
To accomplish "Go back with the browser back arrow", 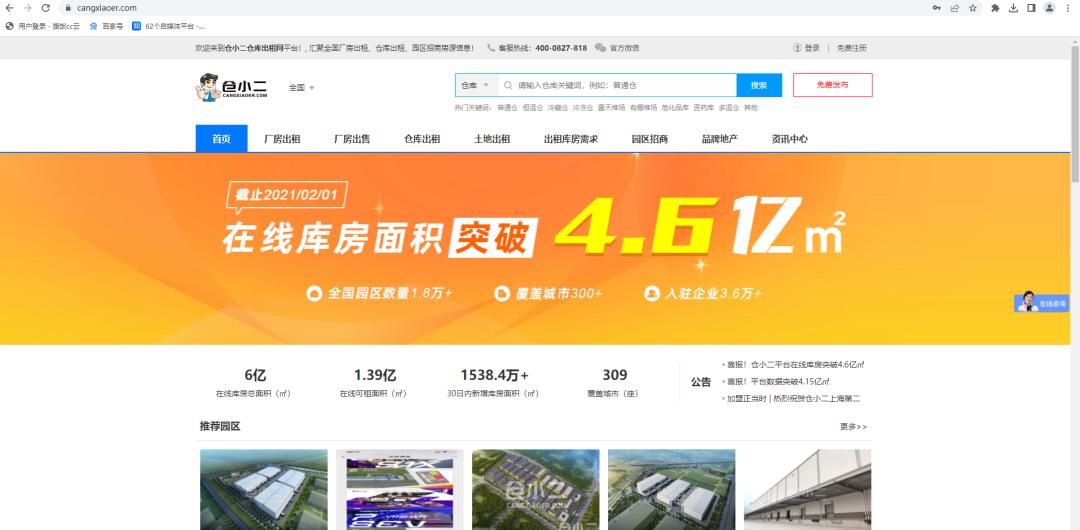I will [x=10, y=8].
